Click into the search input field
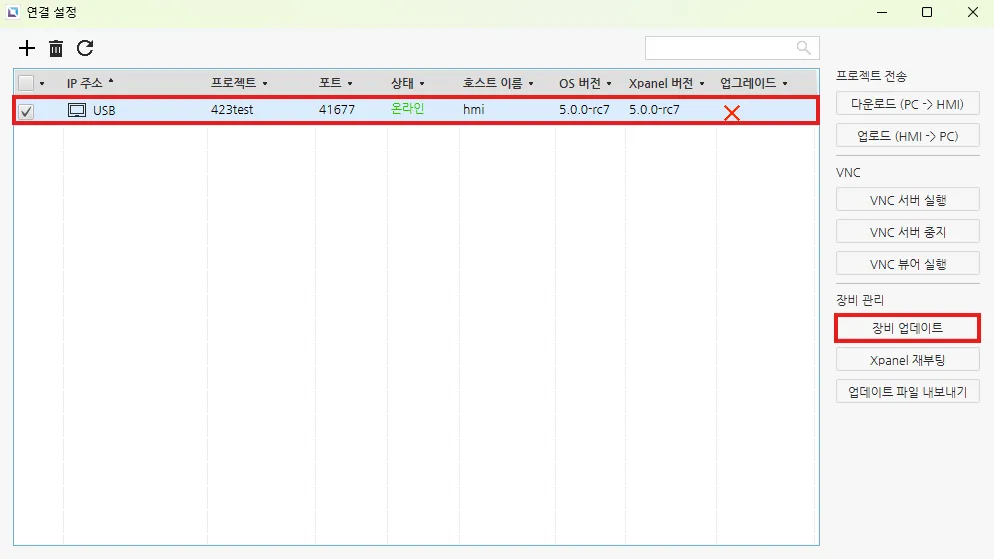This screenshot has height=559, width=994. pos(720,48)
